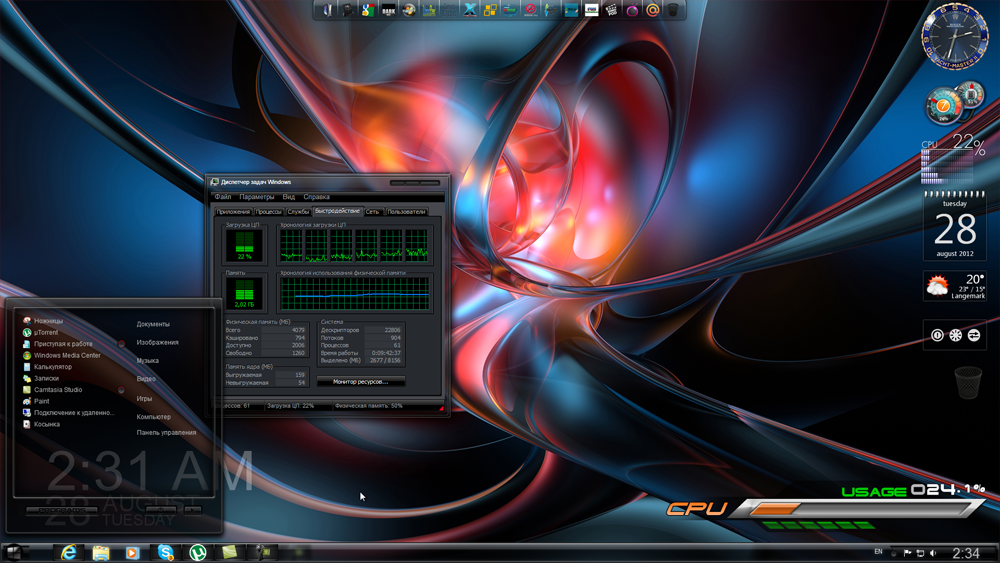1000x563 pixels.
Task: Click the red no-smoking icon in dock
Action: (531, 10)
